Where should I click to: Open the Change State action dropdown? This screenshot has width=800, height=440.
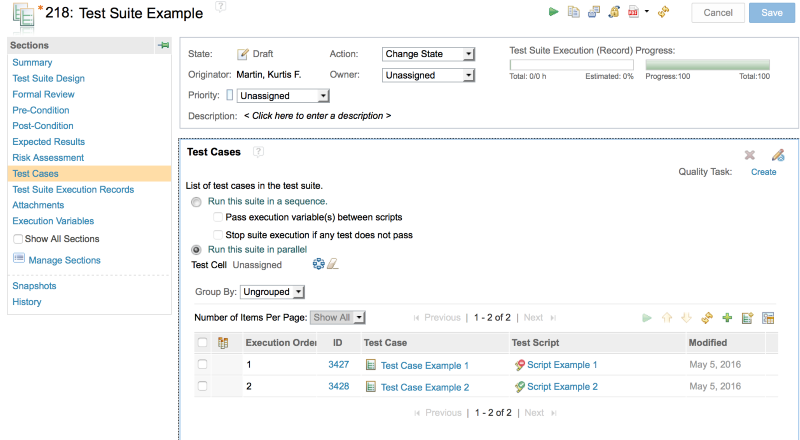click(x=429, y=54)
